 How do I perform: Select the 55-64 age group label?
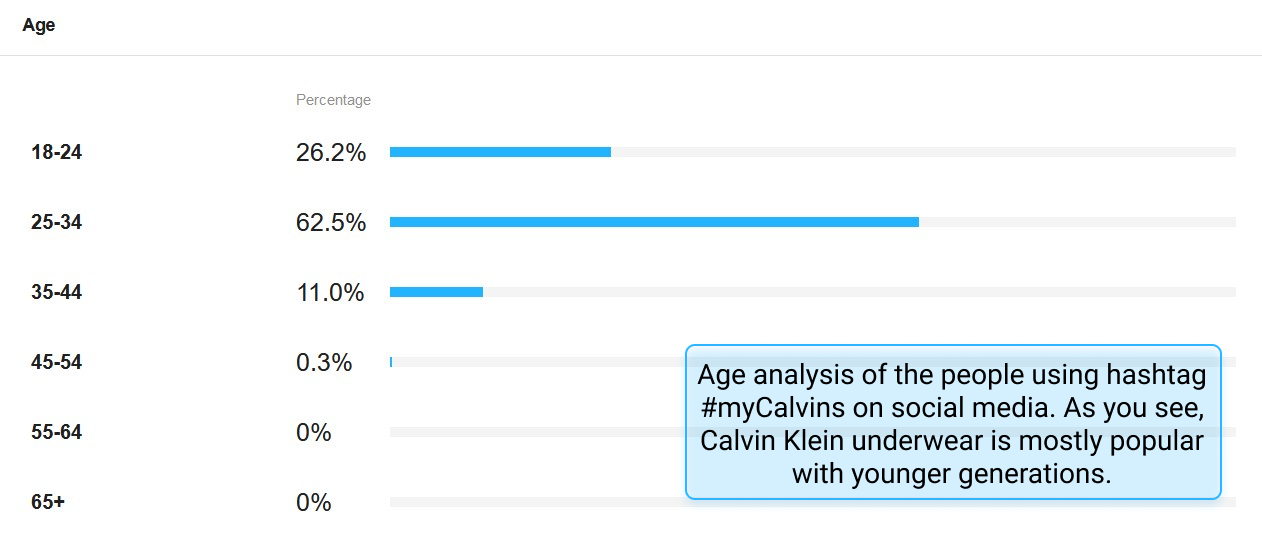tap(56, 433)
